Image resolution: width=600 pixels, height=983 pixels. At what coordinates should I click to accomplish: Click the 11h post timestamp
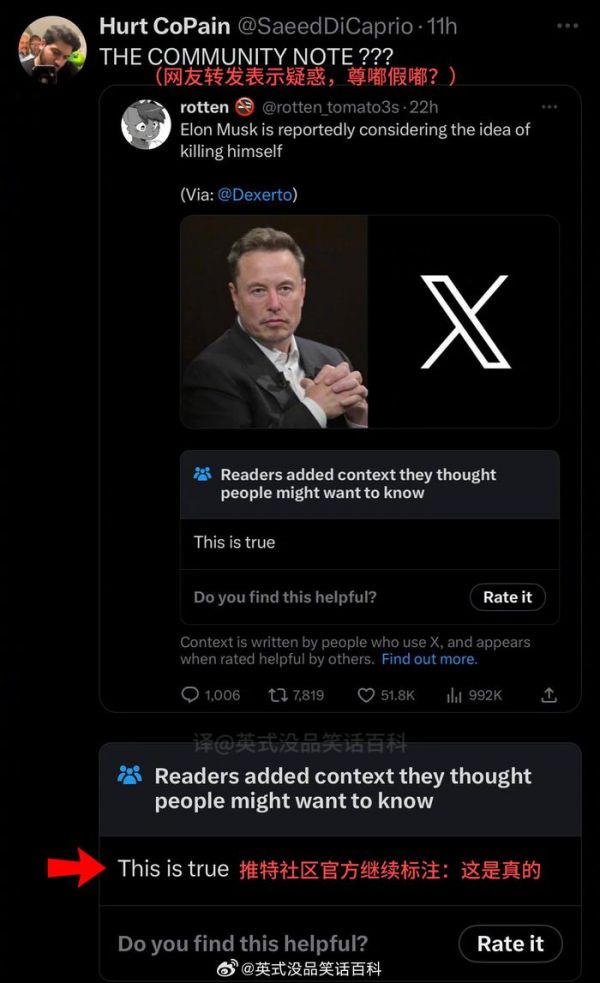[x=441, y=26]
